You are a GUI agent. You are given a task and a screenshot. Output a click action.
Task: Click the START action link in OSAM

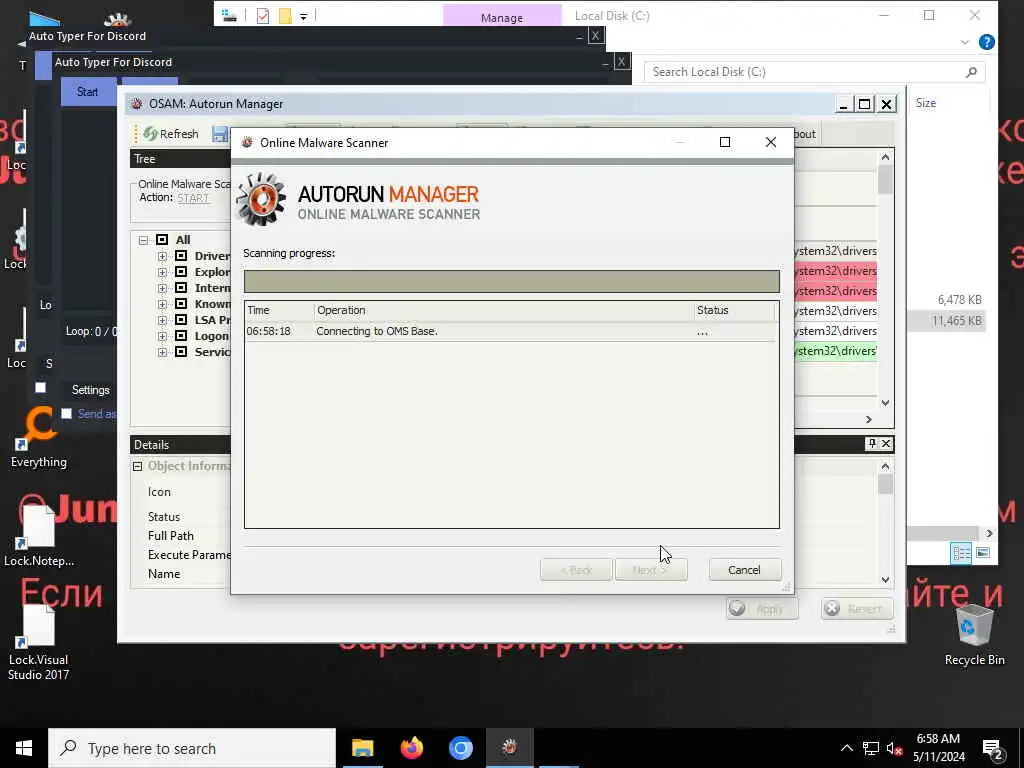point(193,198)
